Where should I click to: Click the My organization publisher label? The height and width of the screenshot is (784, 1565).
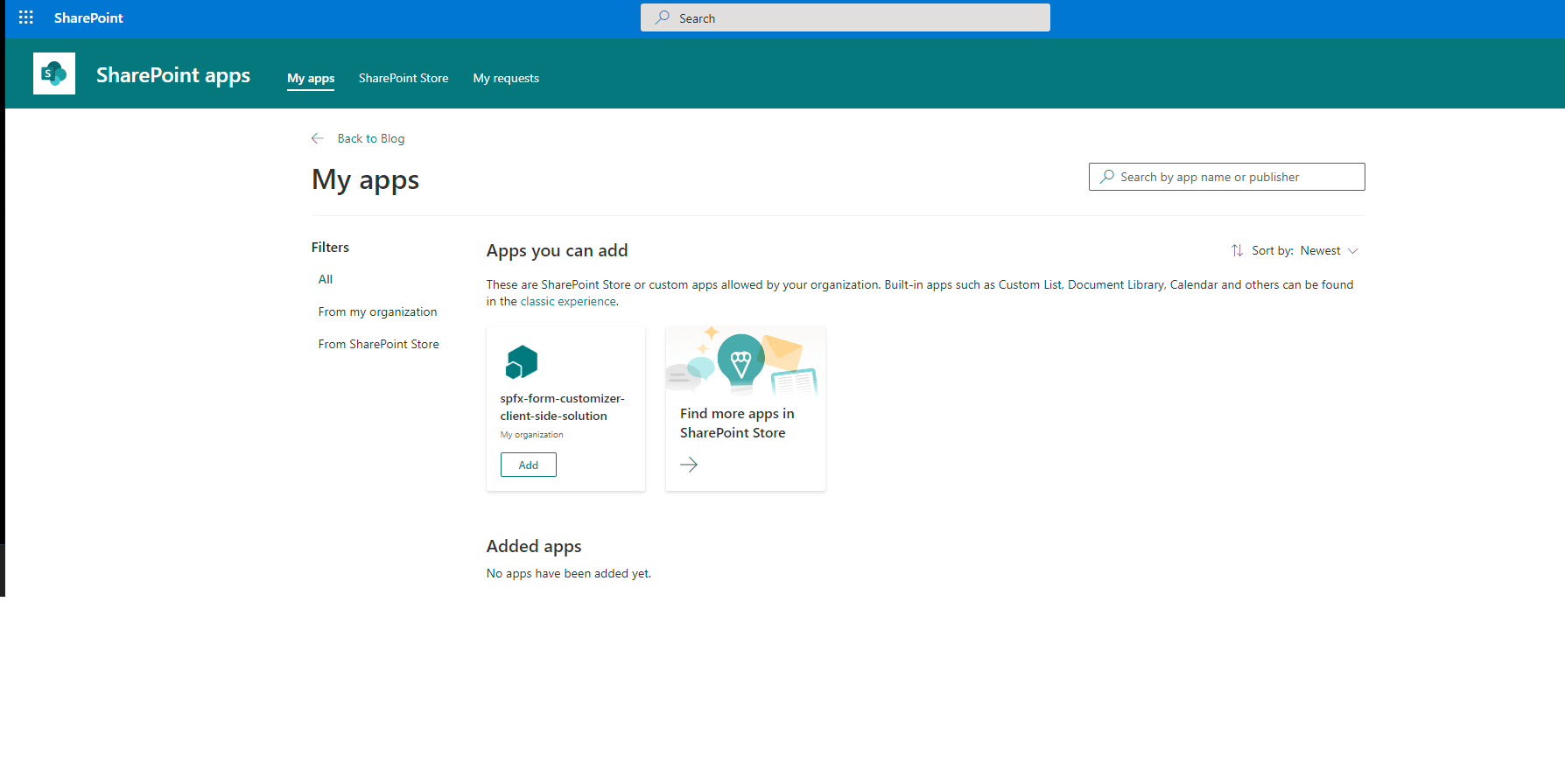point(532,435)
